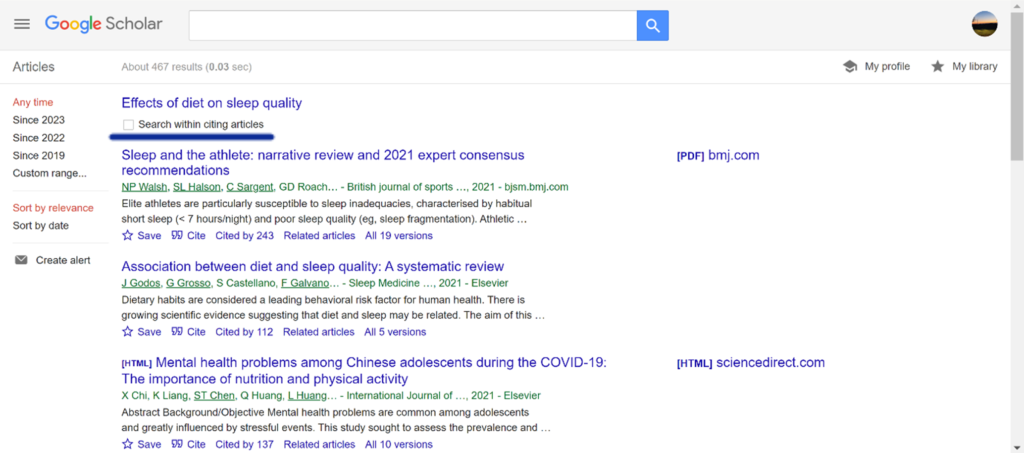Viewport: 1024px width, 453px height.
Task: Related articles for Association between diet
Action: (x=319, y=332)
